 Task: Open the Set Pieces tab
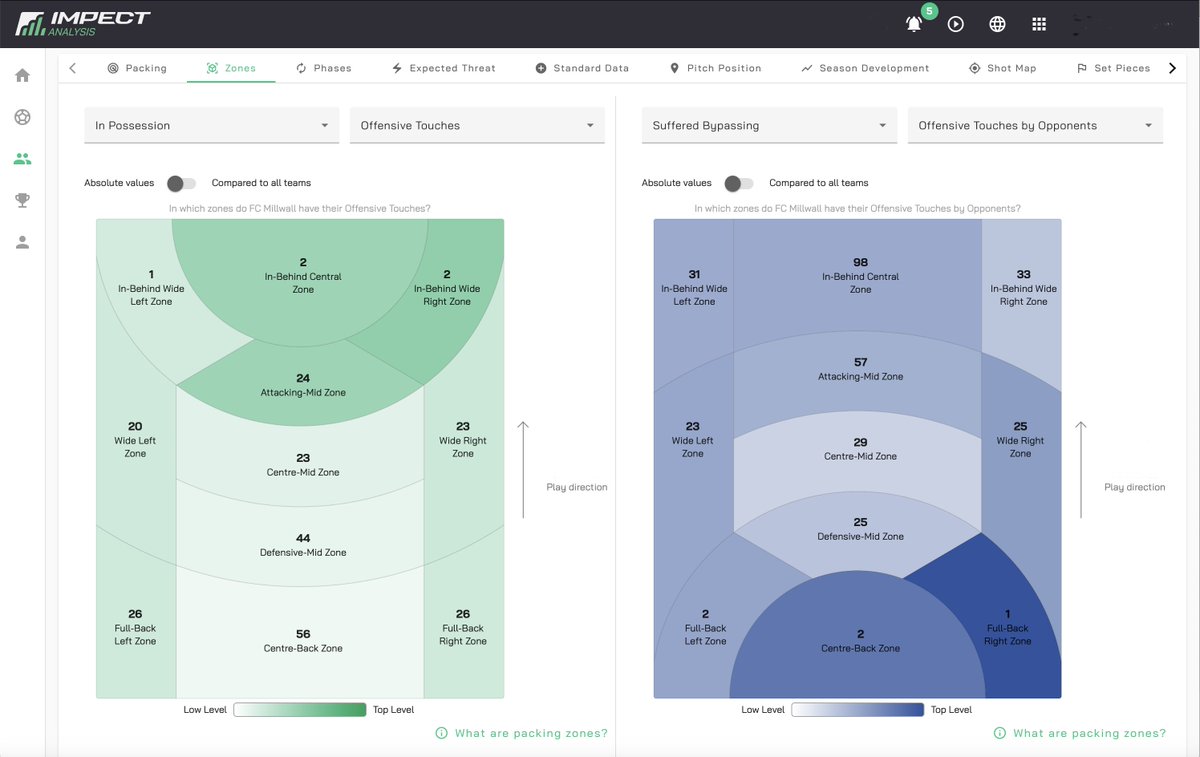[1113, 68]
